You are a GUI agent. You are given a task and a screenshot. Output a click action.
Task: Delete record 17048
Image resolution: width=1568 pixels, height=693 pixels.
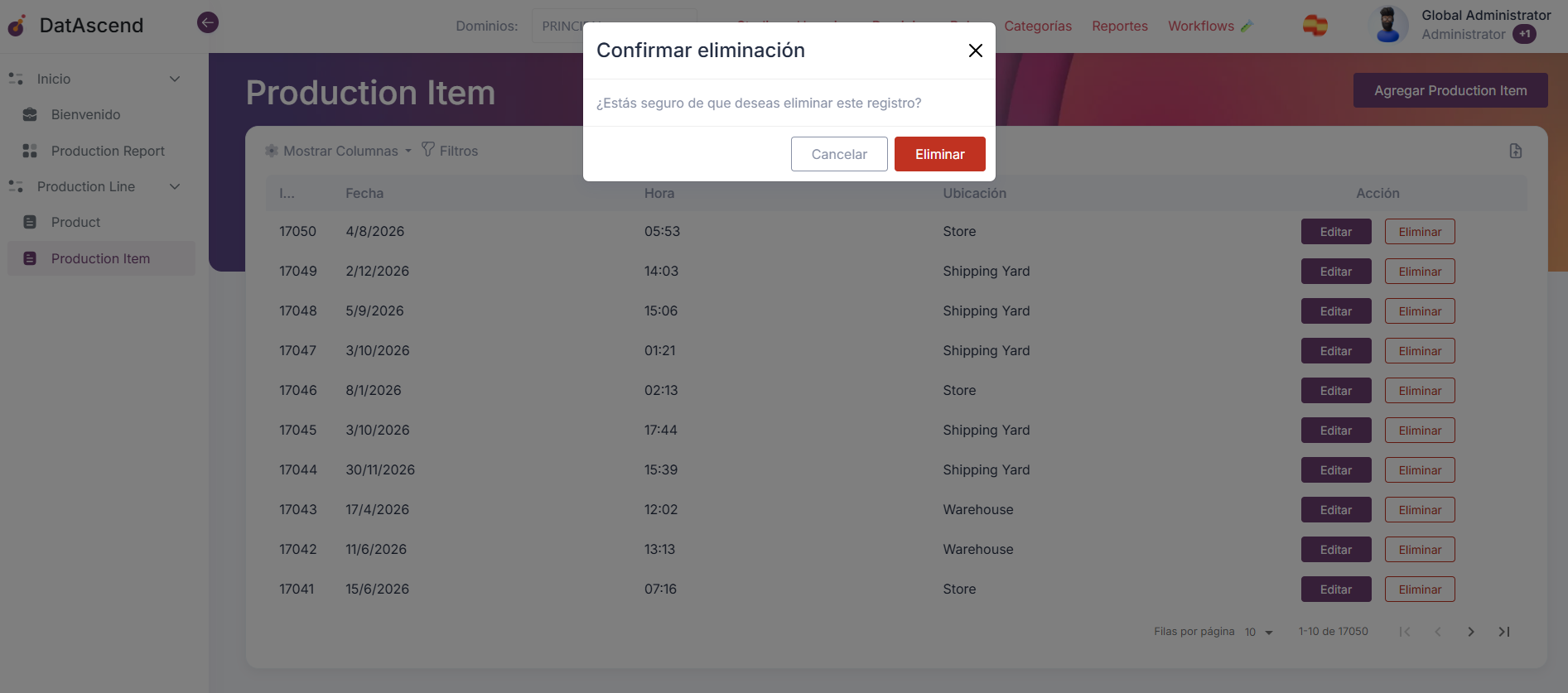1420,311
